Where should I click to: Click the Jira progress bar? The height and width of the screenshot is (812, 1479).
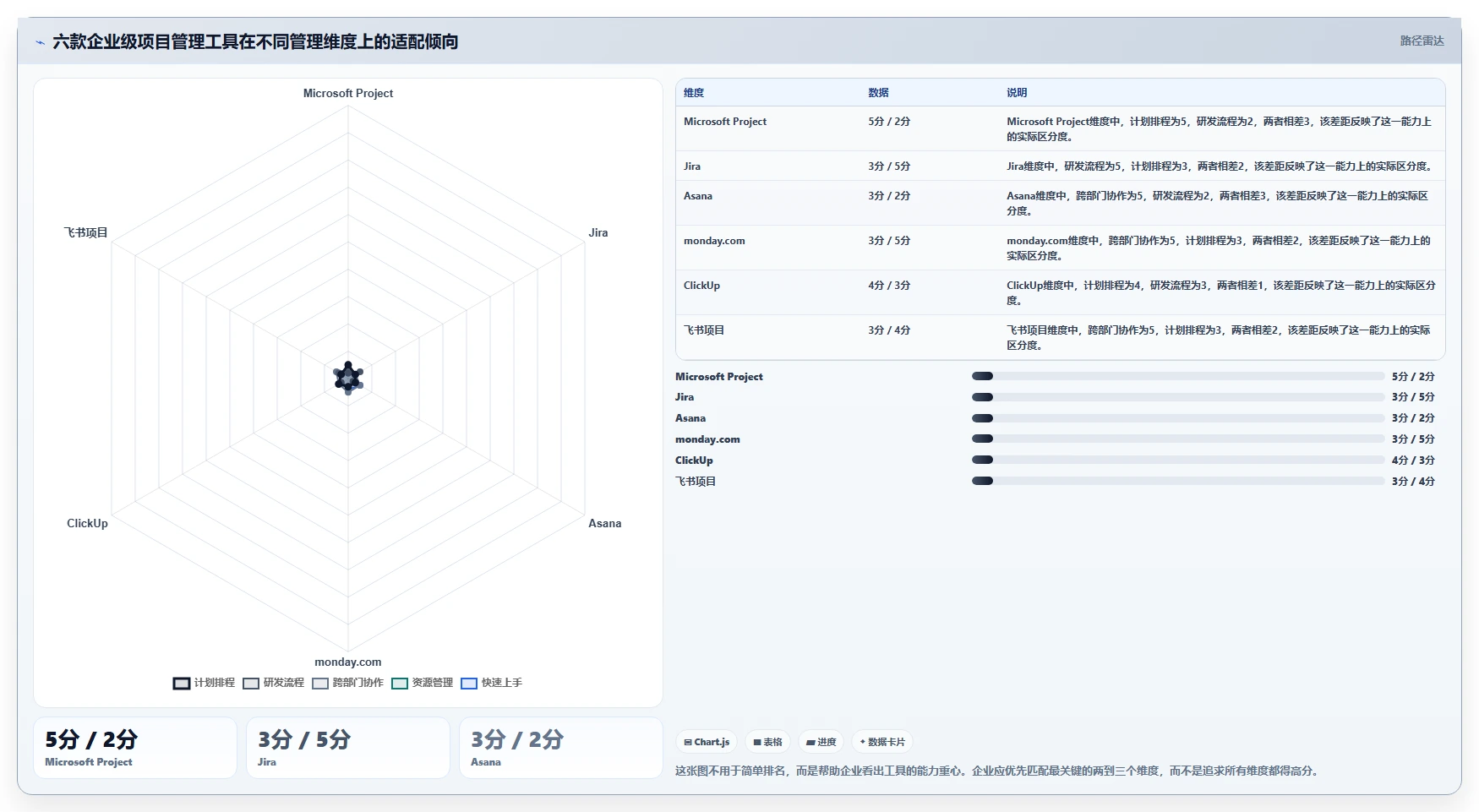[x=1178, y=397]
